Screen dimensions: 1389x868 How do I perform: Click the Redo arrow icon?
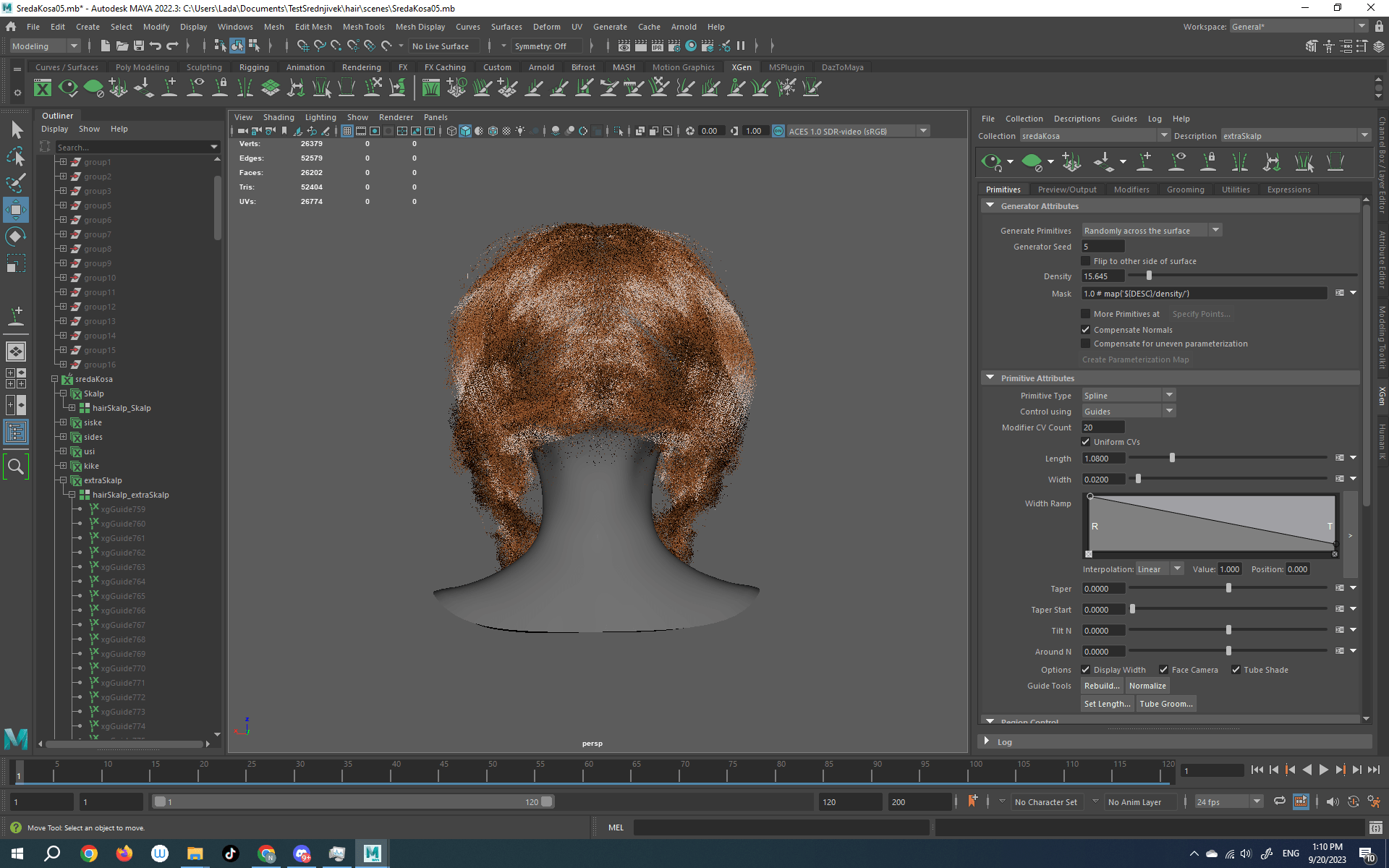click(x=172, y=46)
